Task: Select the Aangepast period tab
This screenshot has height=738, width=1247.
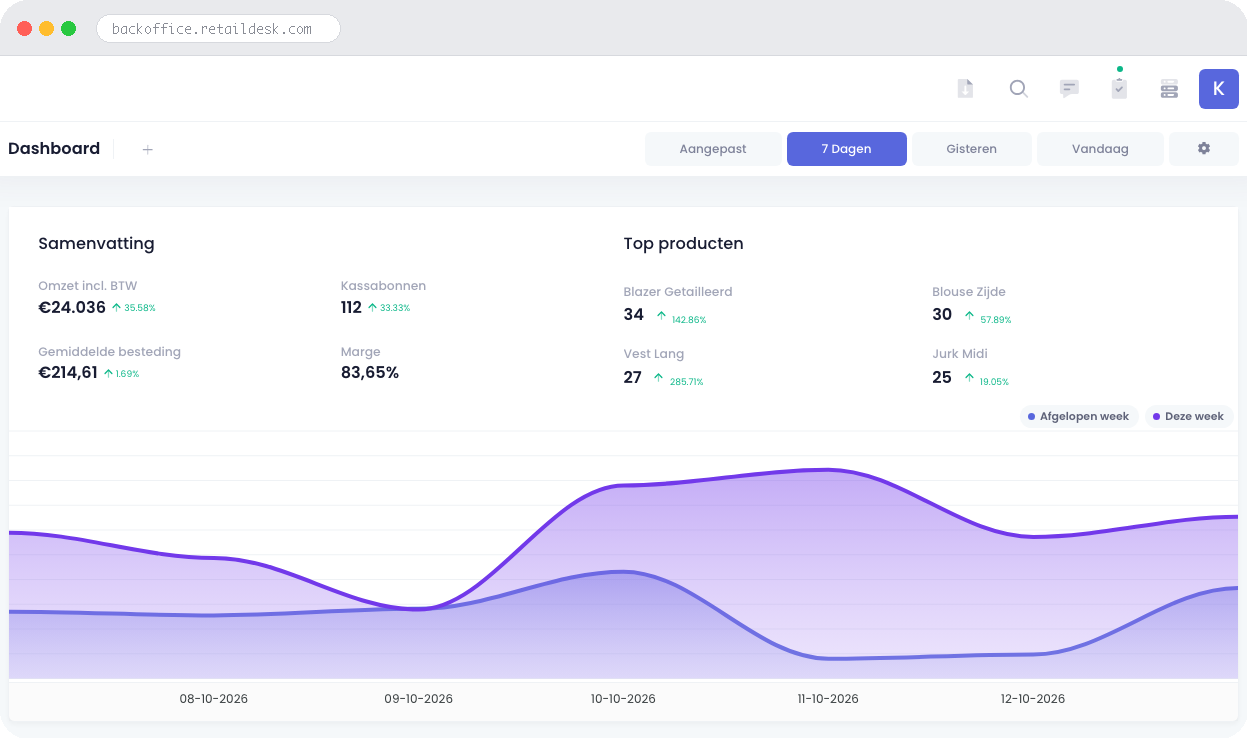Action: click(x=713, y=149)
